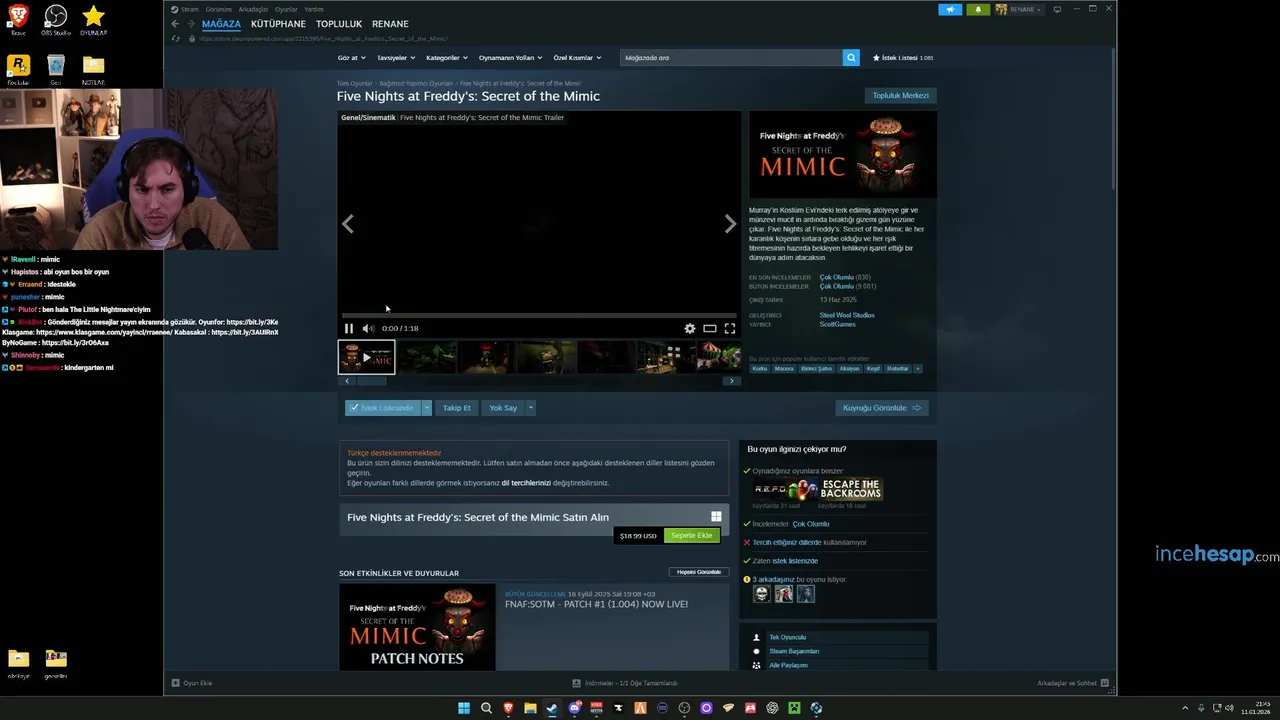1280x720 pixels.
Task: Open the Kategoriler dropdown menu
Action: click(x=446, y=58)
